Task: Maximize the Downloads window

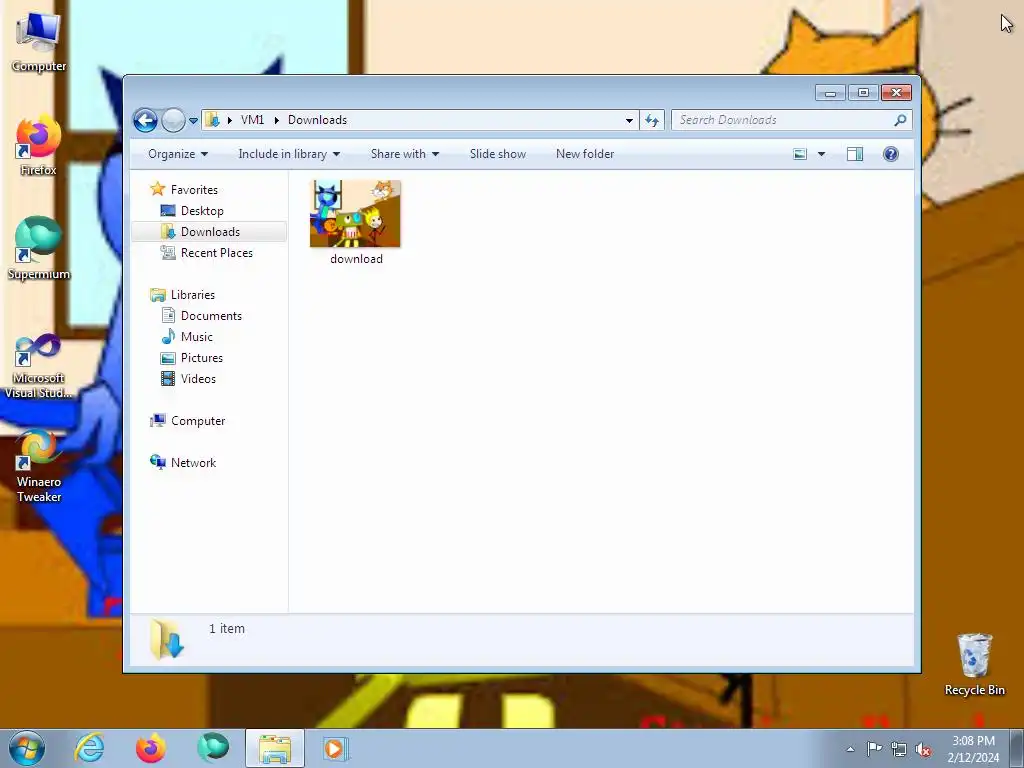Action: coord(863,93)
